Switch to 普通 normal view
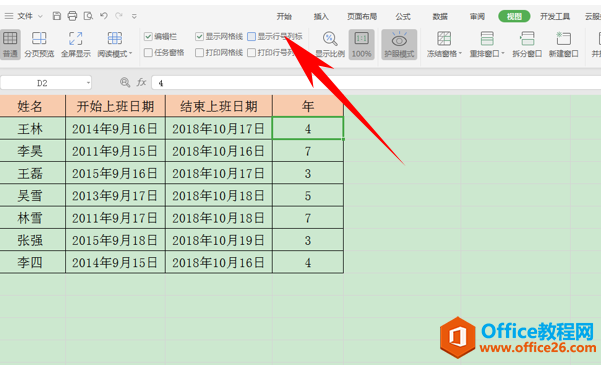This screenshot has height=365, width=603. click(x=10, y=45)
